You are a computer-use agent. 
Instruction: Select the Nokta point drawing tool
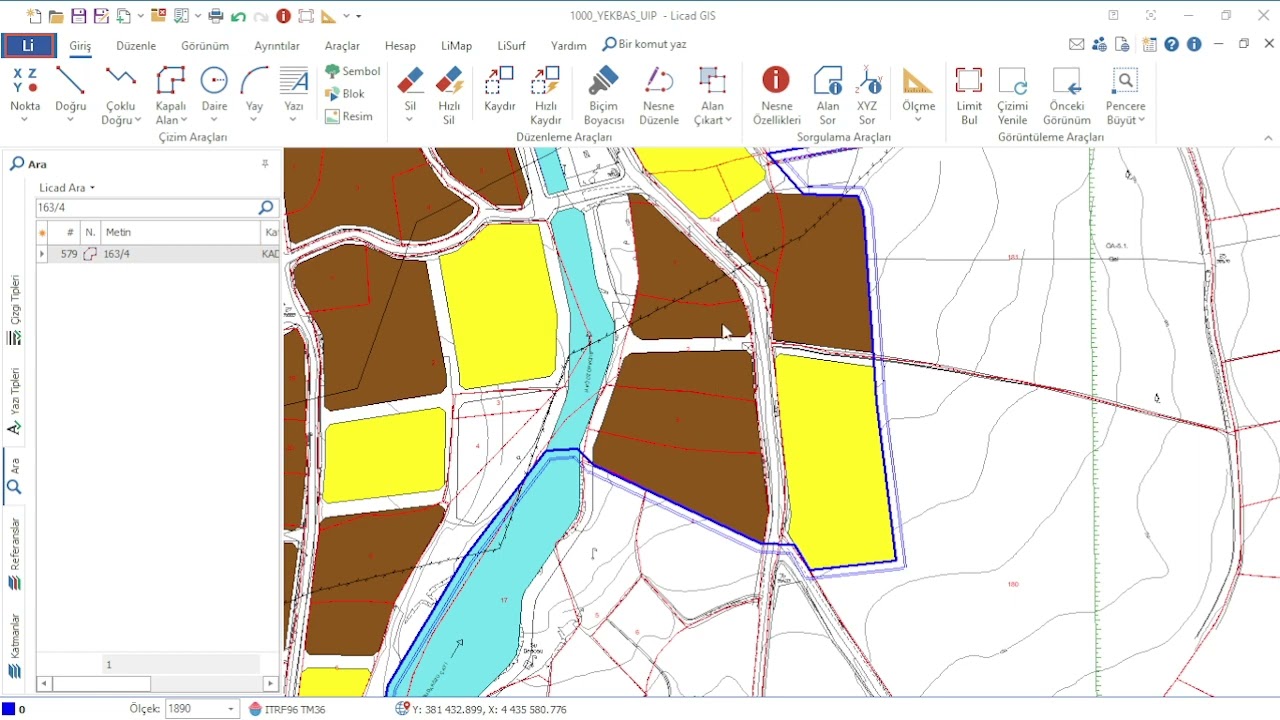[25, 90]
